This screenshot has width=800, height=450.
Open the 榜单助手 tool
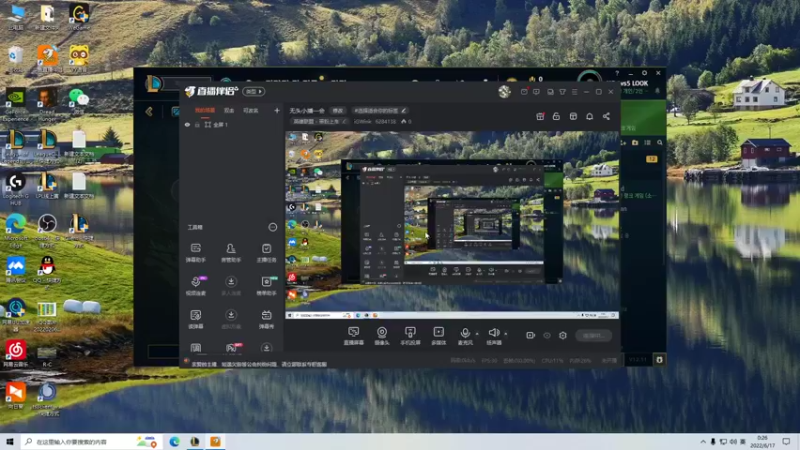pos(266,286)
